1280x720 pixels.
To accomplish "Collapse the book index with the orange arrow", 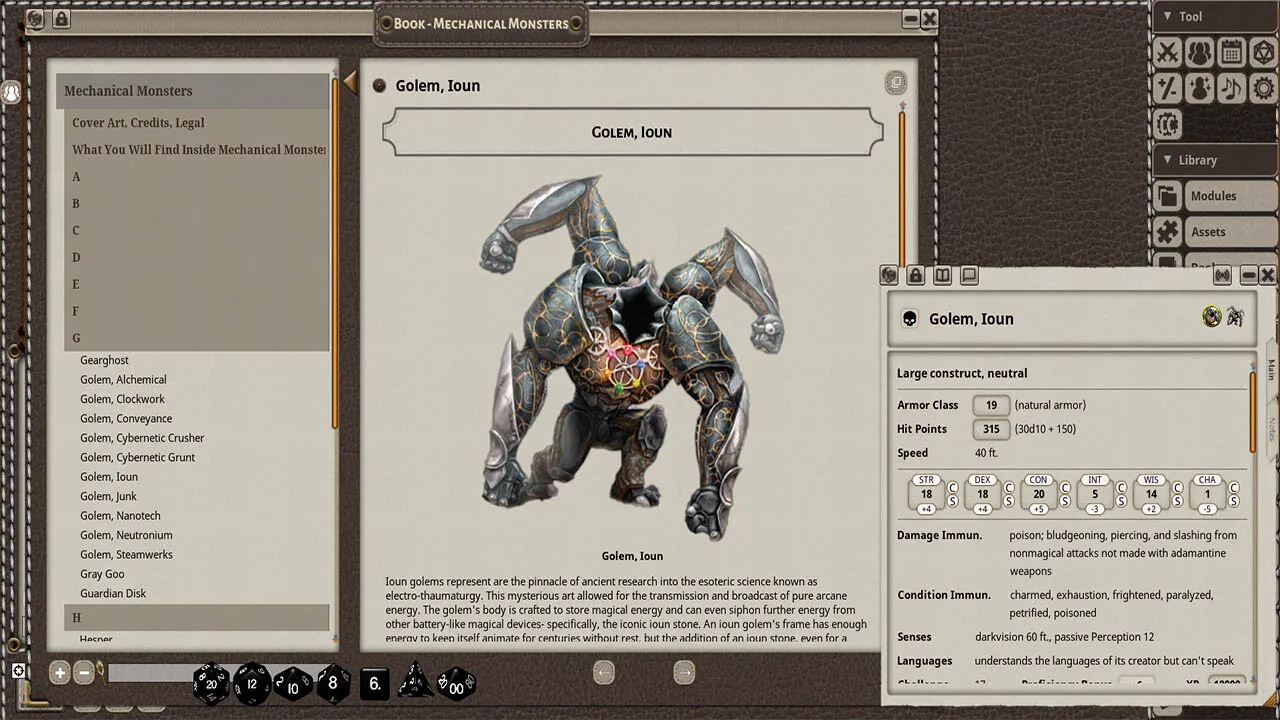I will tap(350, 81).
